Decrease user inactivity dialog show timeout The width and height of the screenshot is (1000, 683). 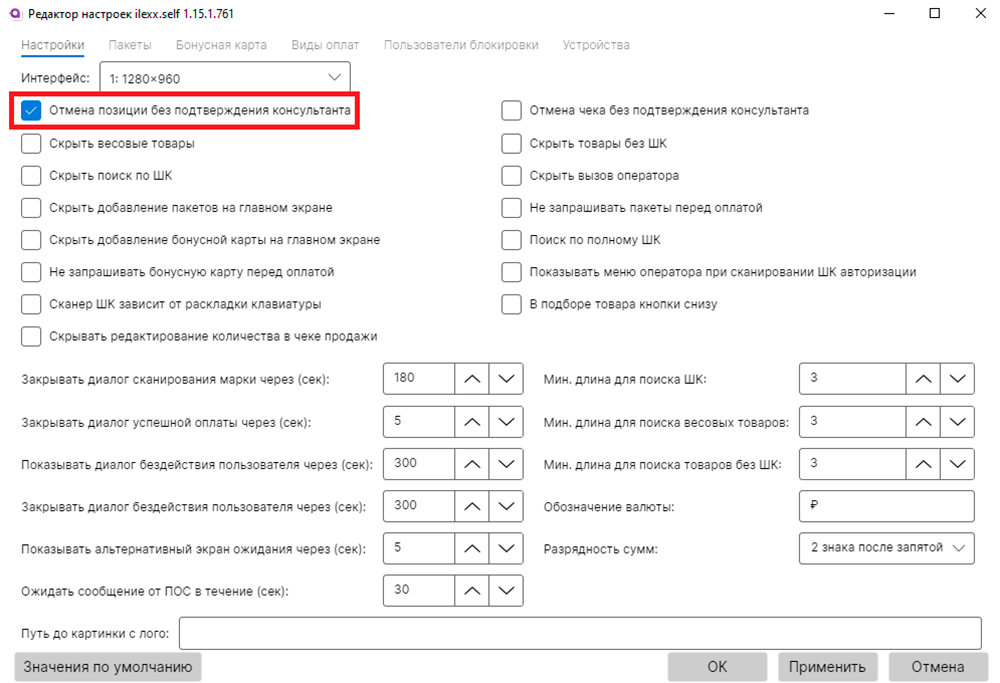point(506,464)
